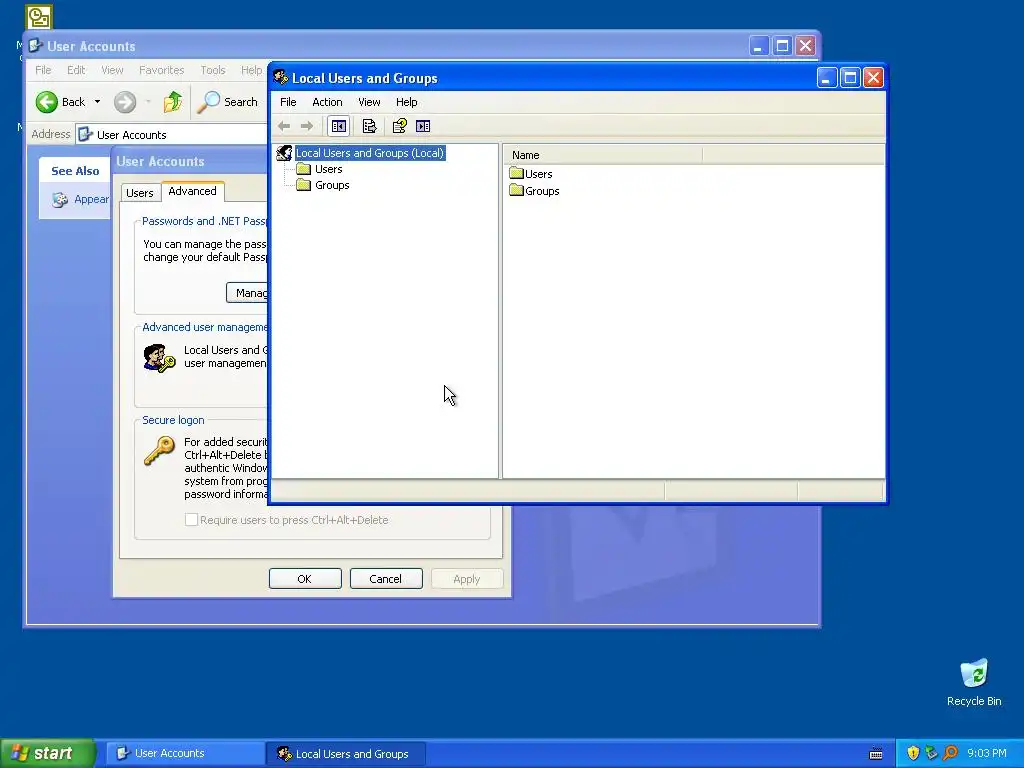This screenshot has width=1024, height=768.
Task: Click the Apply button
Action: click(466, 579)
